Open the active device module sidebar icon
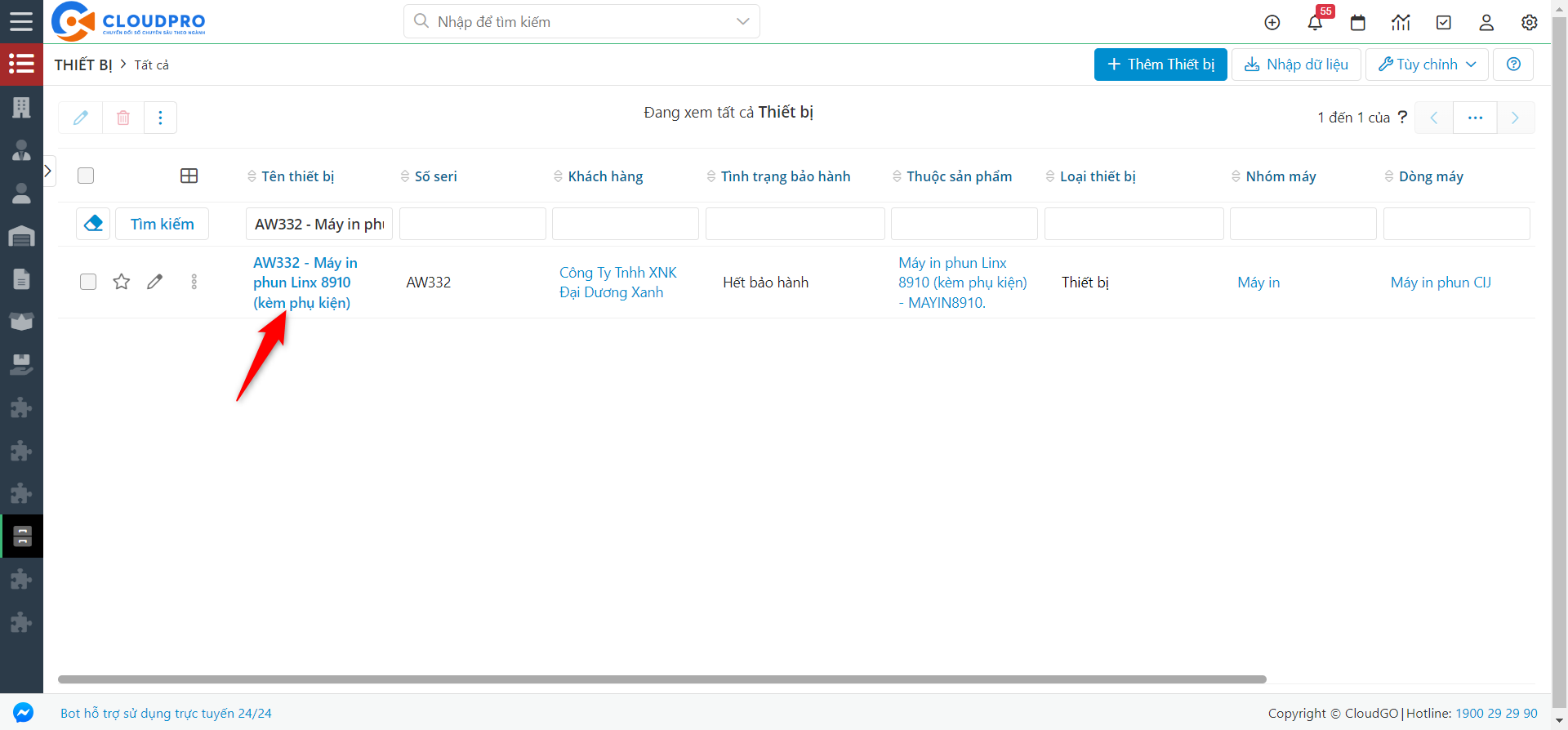Viewport: 1568px width, 730px height. click(21, 536)
